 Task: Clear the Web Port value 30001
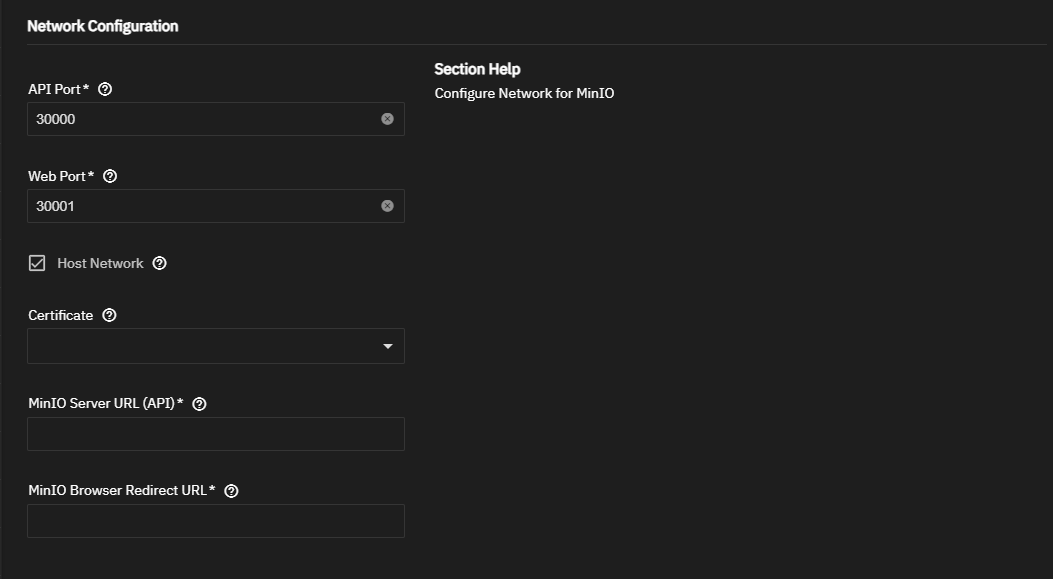click(x=387, y=206)
